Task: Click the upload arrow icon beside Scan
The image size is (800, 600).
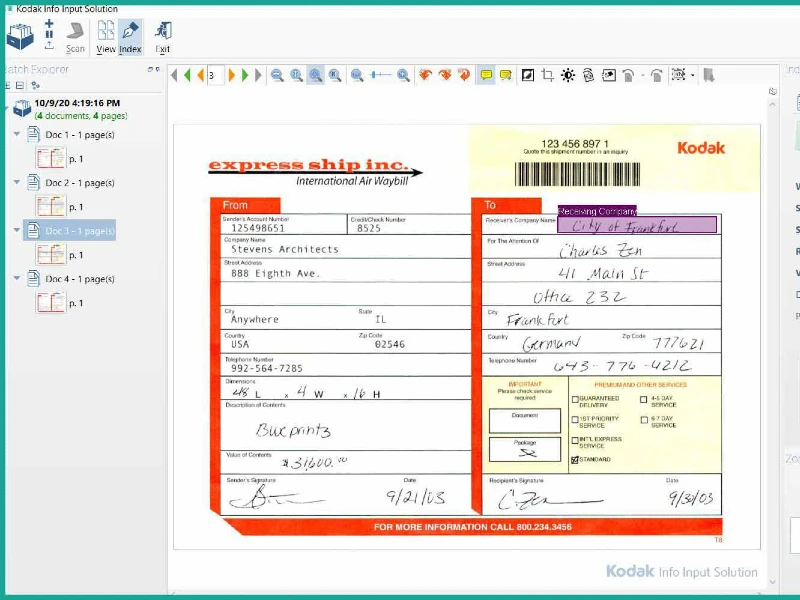Action: pos(49,45)
